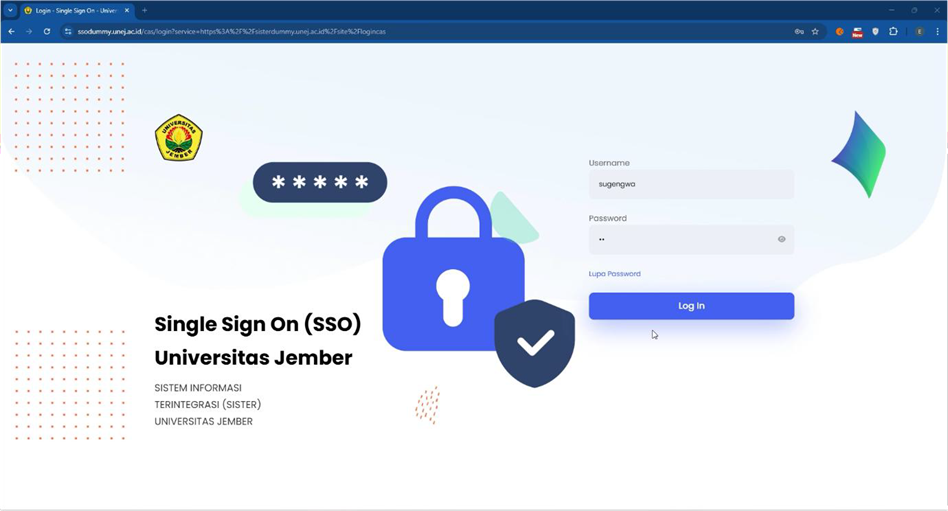
Task: Focus the Username input field
Action: point(691,184)
